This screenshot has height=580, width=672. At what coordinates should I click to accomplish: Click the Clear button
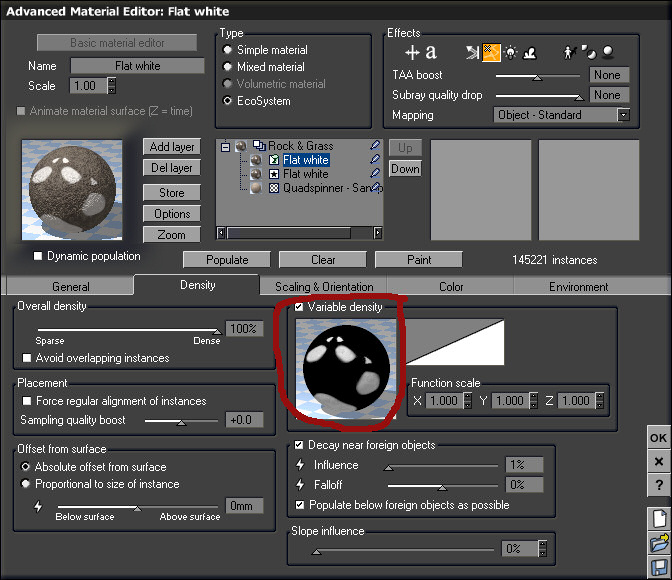point(323,259)
